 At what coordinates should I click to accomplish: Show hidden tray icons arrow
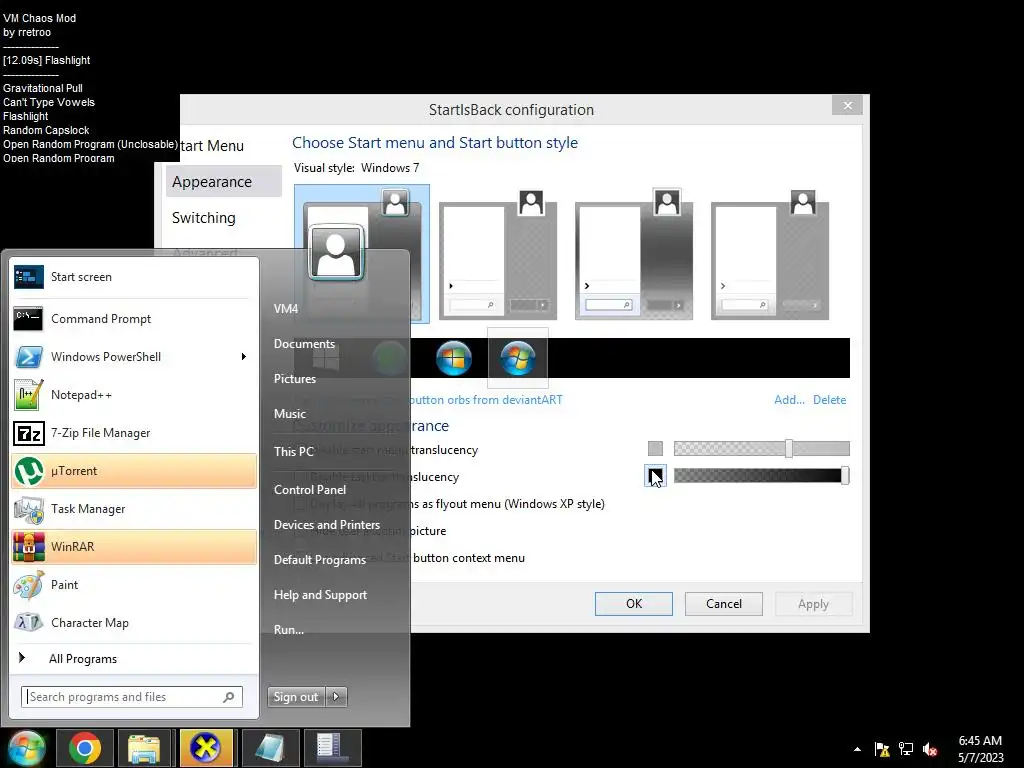click(857, 749)
